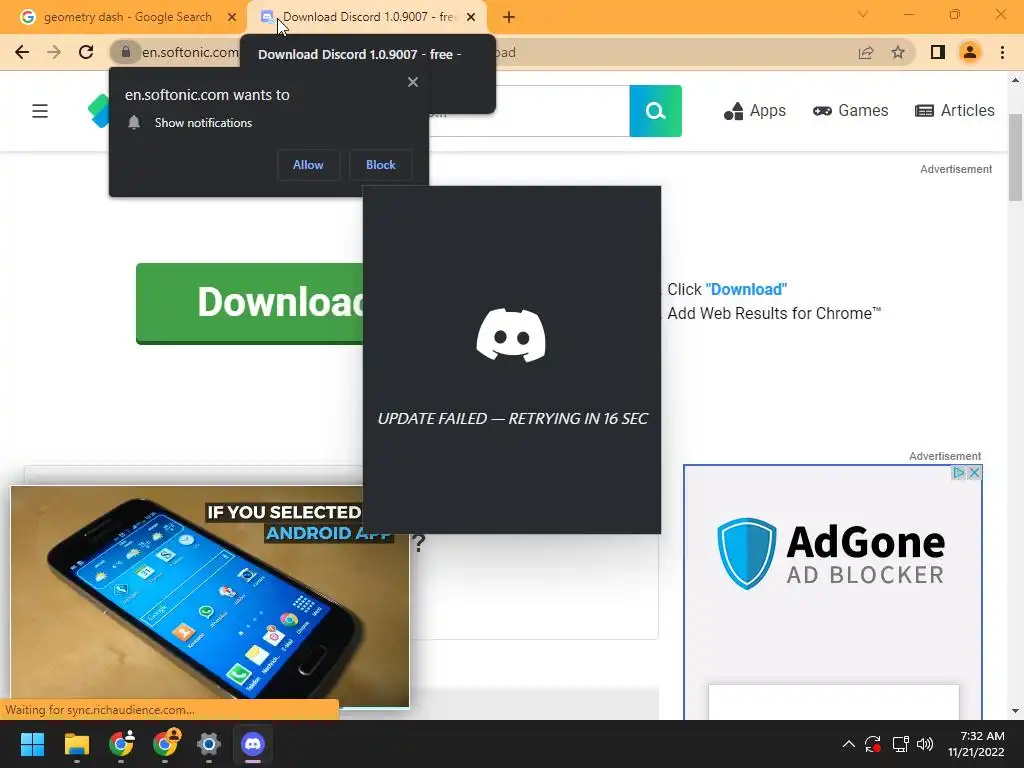Click the green Download button
The image size is (1024, 768).
(x=249, y=303)
